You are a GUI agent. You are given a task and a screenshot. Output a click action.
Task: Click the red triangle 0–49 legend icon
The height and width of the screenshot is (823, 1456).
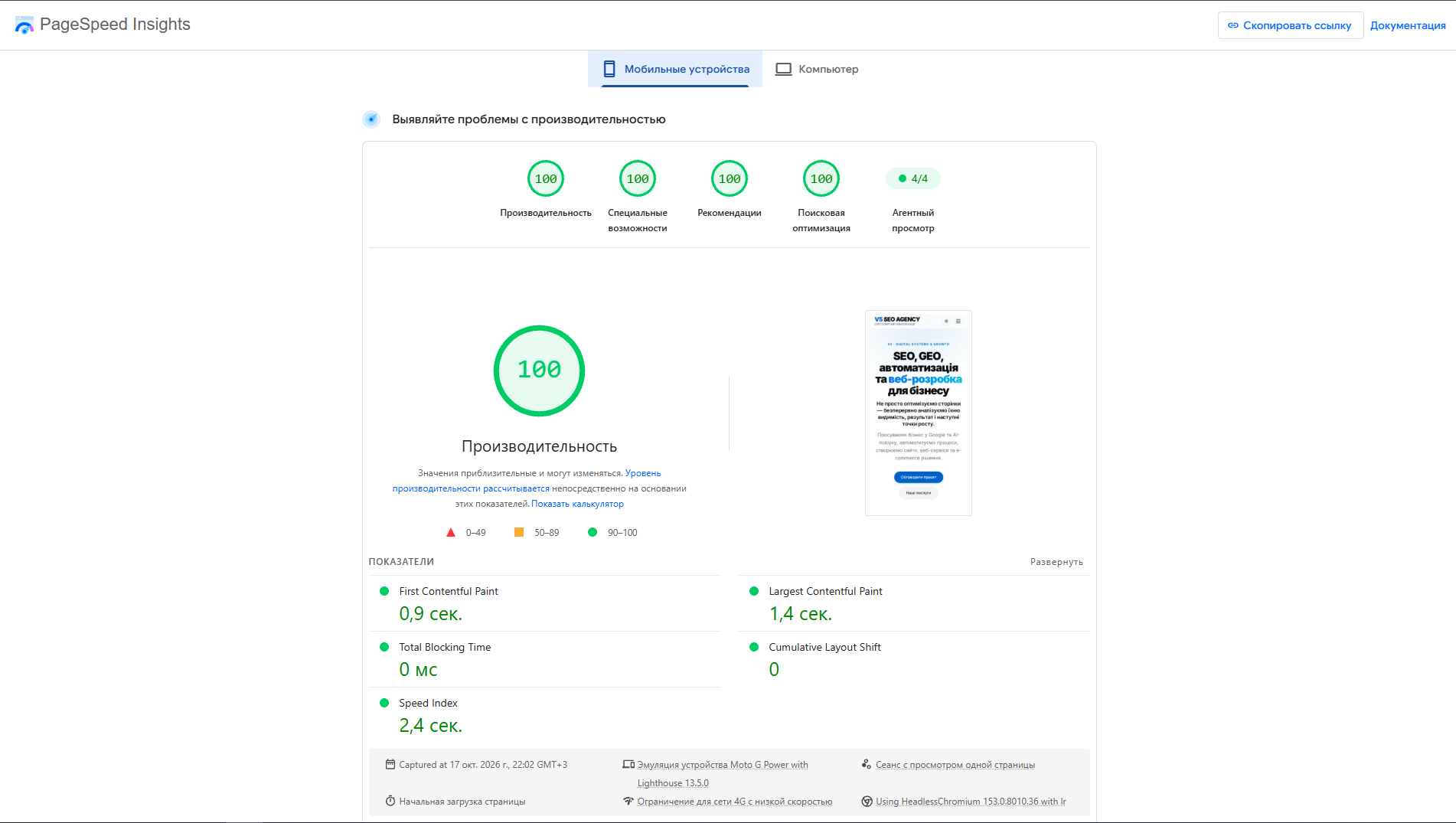451,532
